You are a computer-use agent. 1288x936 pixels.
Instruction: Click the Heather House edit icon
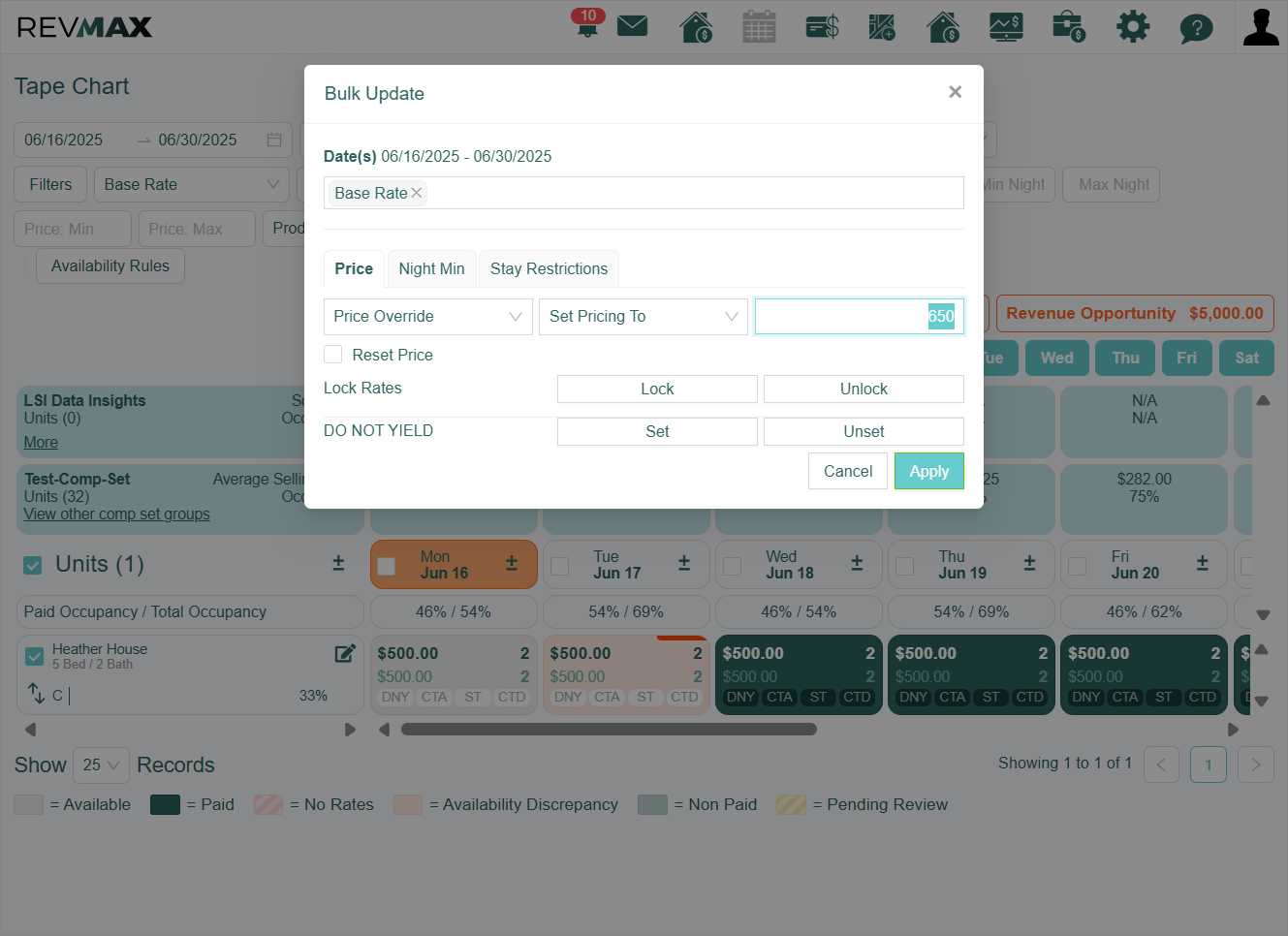(x=345, y=653)
